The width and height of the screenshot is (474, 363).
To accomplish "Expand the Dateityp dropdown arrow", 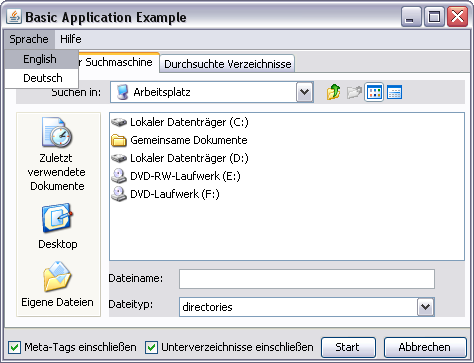I will pyautogui.click(x=426, y=307).
